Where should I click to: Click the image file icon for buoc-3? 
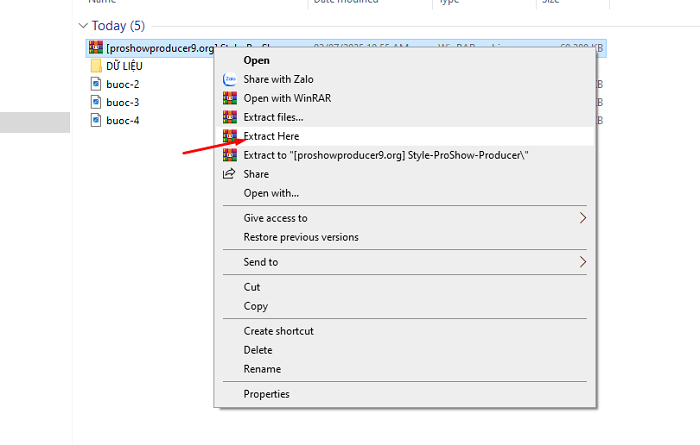(96, 102)
